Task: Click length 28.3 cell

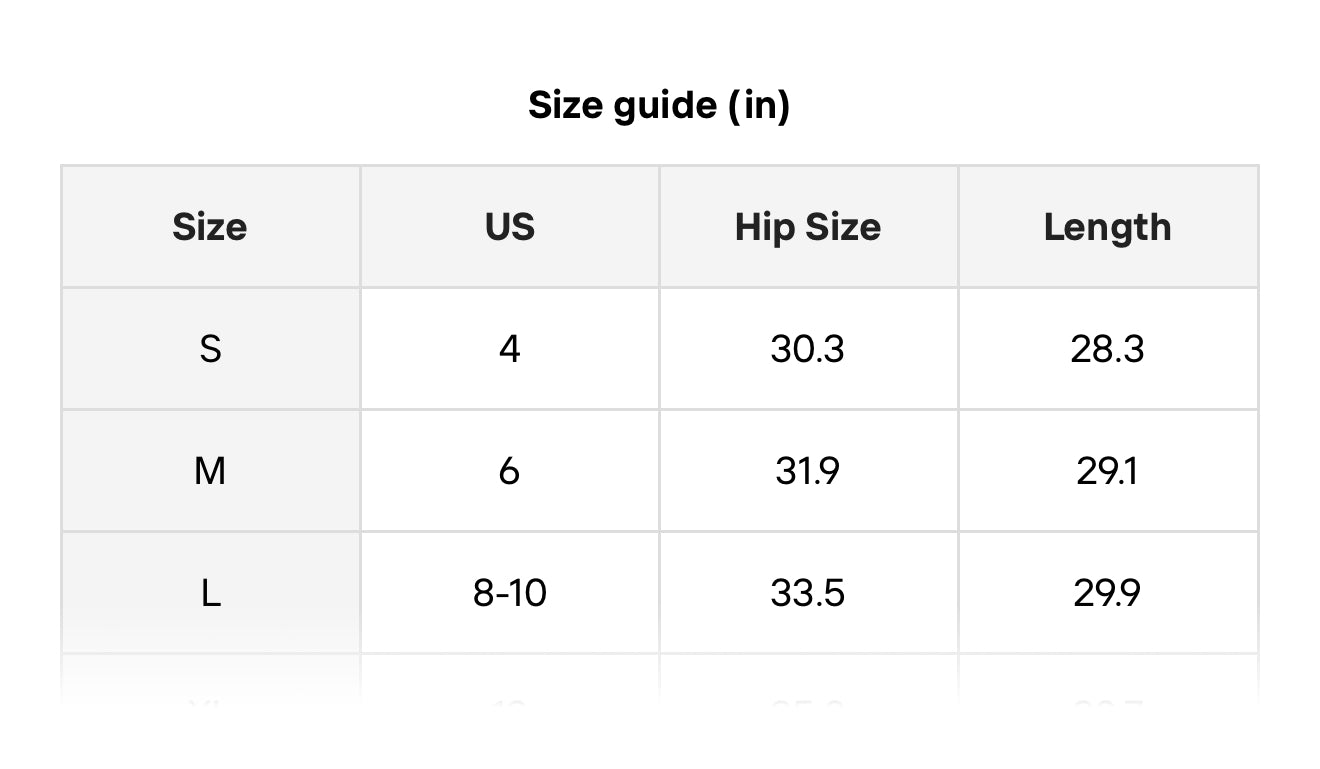Action: [1107, 349]
